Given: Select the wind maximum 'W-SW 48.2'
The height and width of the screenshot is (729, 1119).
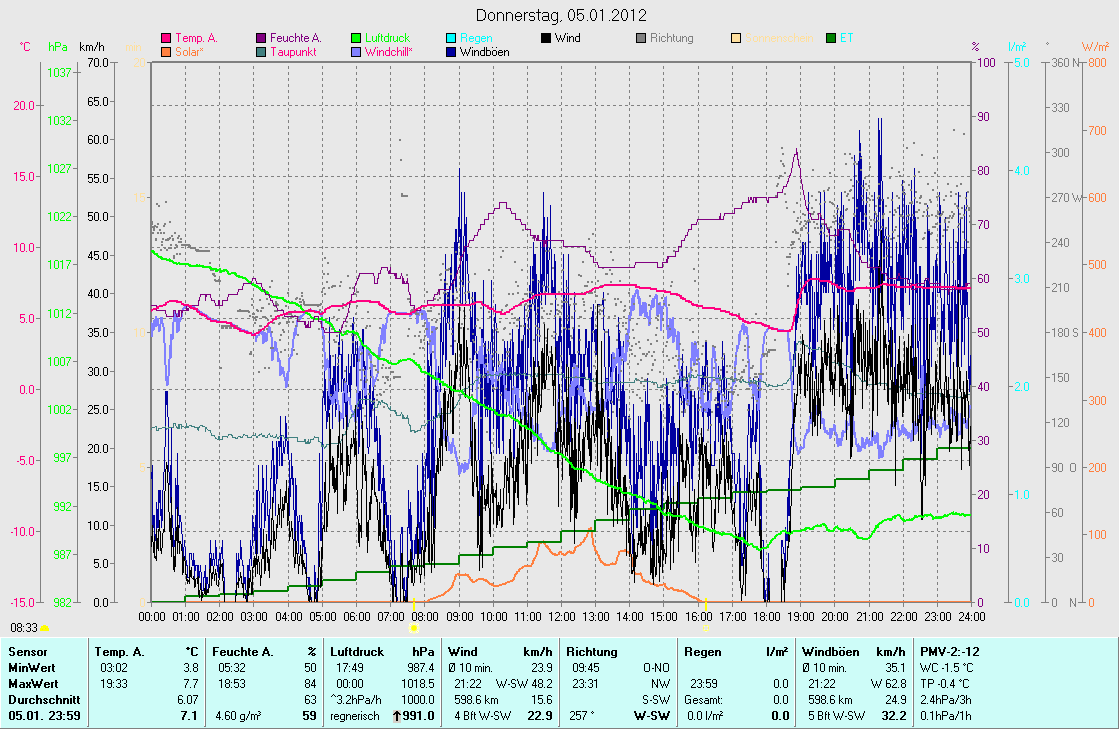Looking at the screenshot, I should (524, 684).
